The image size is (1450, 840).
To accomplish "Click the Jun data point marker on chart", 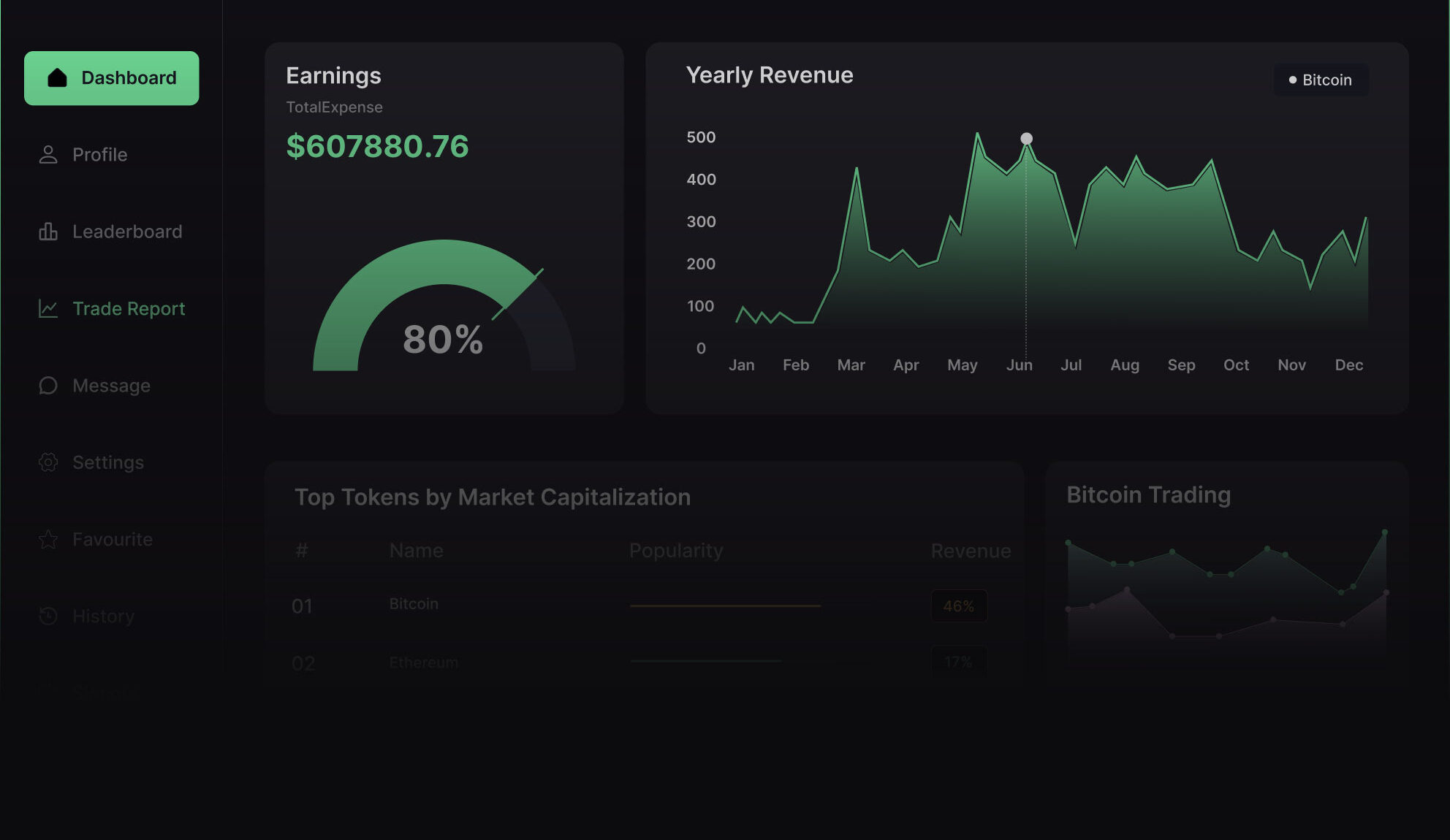I will (1026, 139).
